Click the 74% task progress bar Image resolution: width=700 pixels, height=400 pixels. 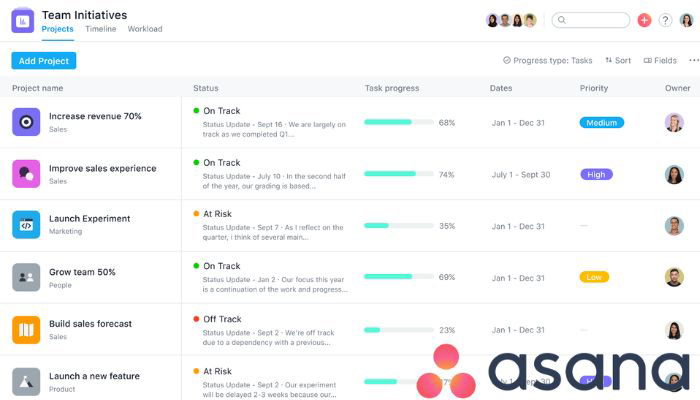(399, 174)
